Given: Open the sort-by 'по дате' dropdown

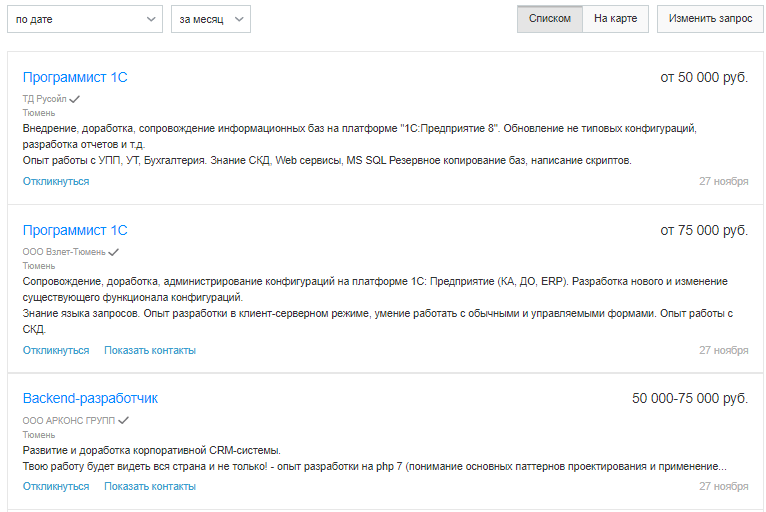Looking at the screenshot, I should click(x=84, y=19).
